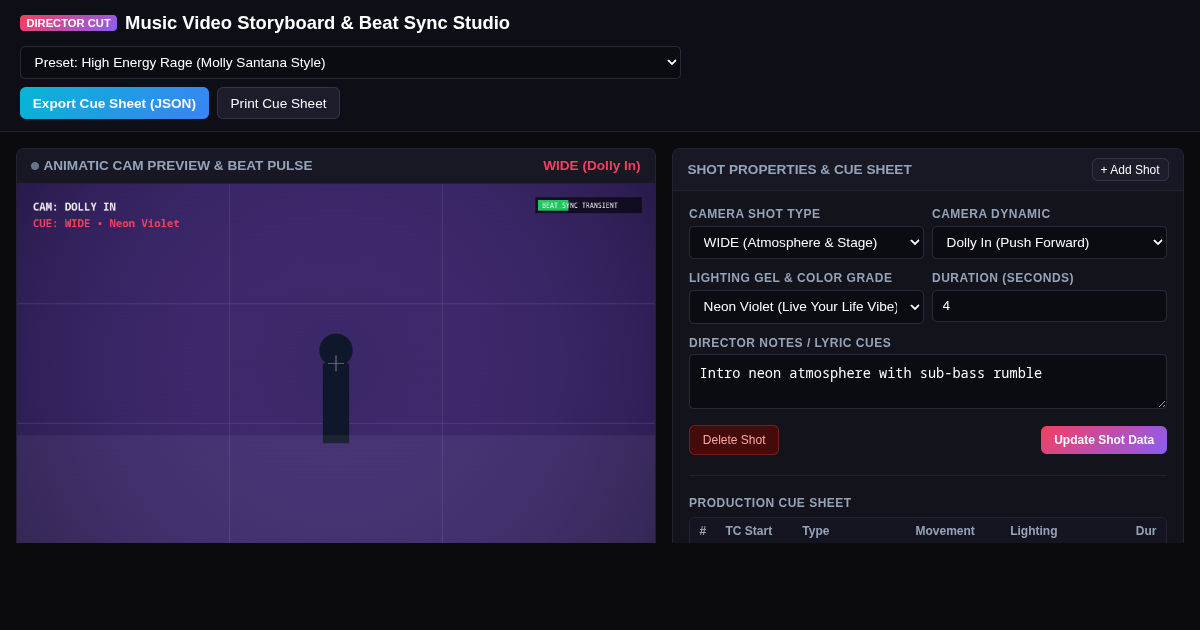Click Shot Properties & Cue Sheet title
The height and width of the screenshot is (630, 1200).
point(800,170)
